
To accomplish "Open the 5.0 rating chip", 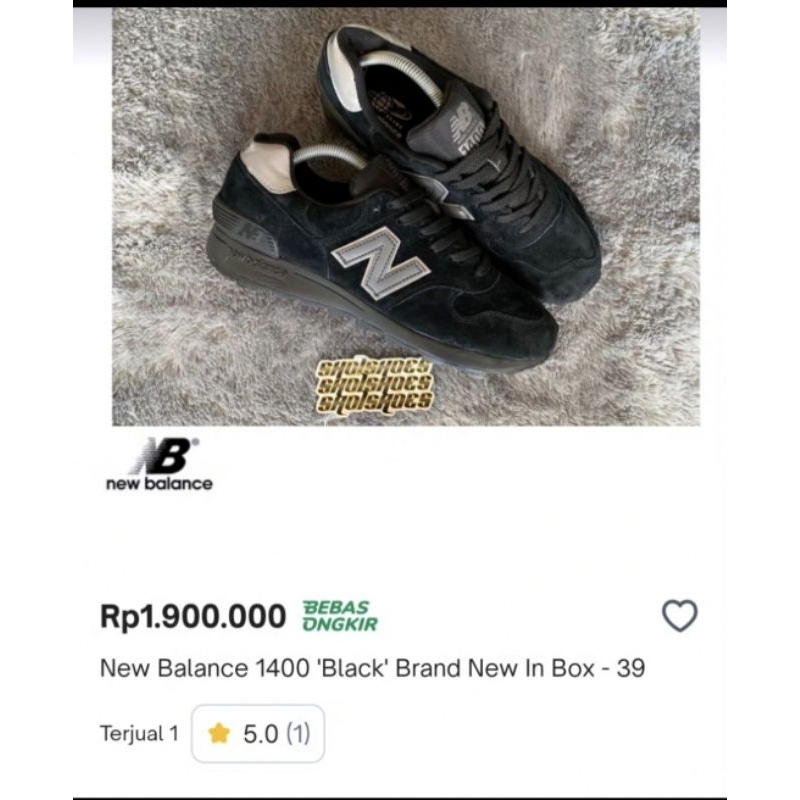I will coord(258,734).
